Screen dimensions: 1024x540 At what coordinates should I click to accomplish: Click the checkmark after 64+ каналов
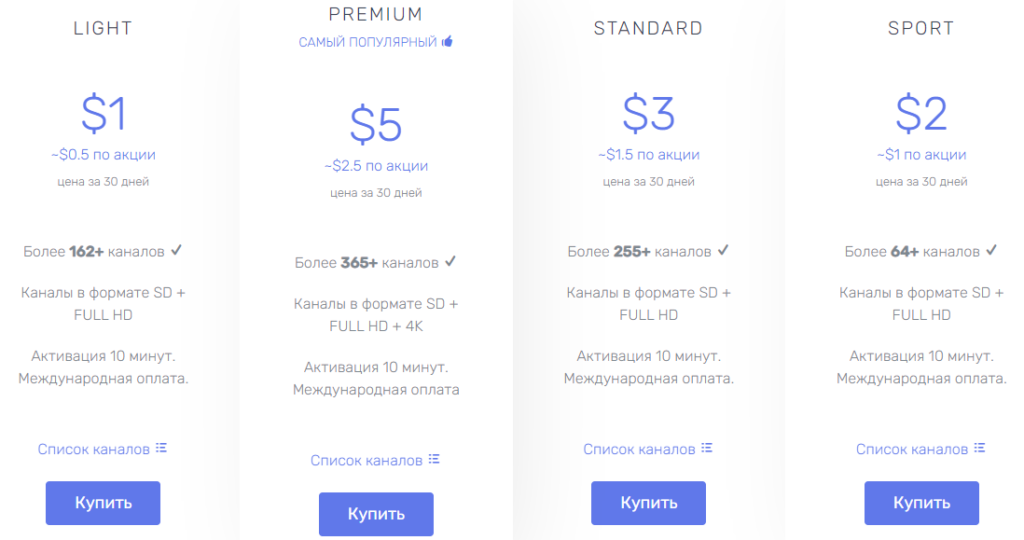[991, 250]
